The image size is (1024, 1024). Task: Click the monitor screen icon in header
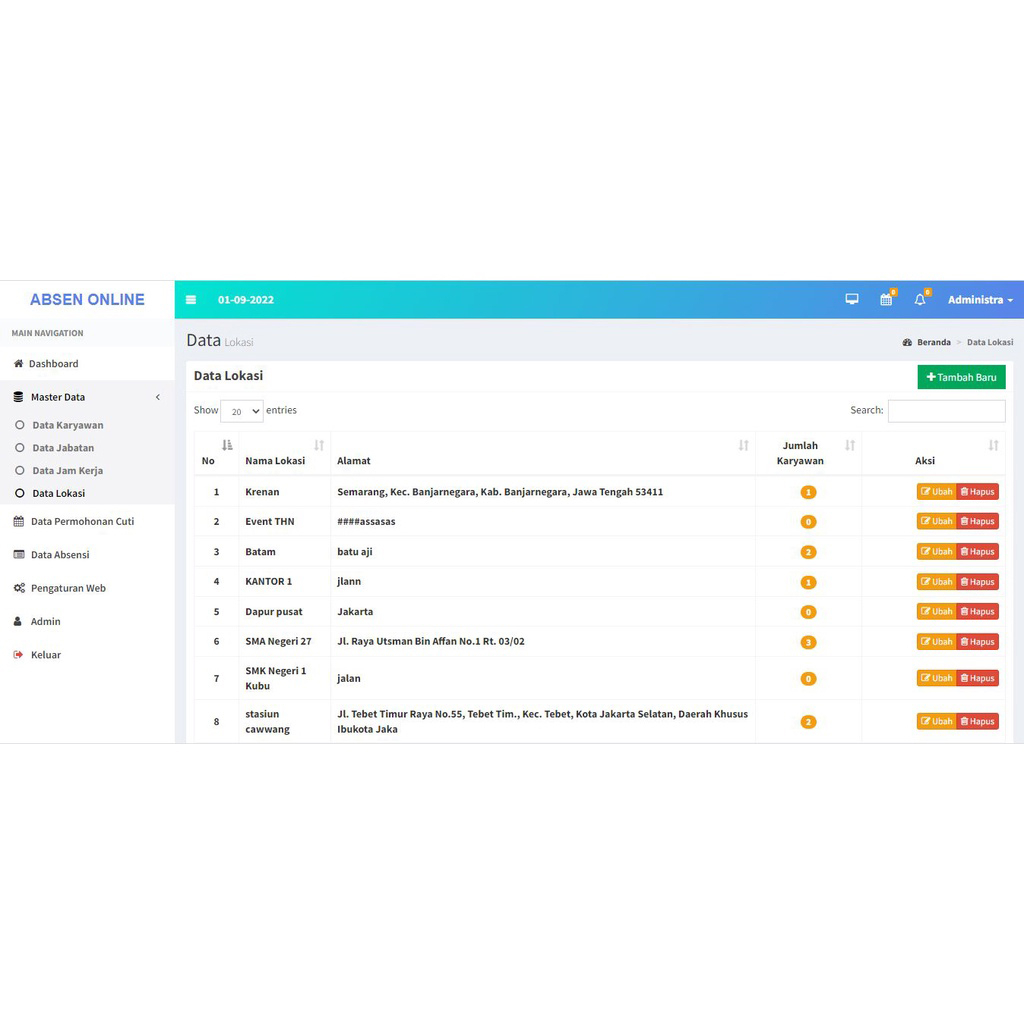point(852,299)
